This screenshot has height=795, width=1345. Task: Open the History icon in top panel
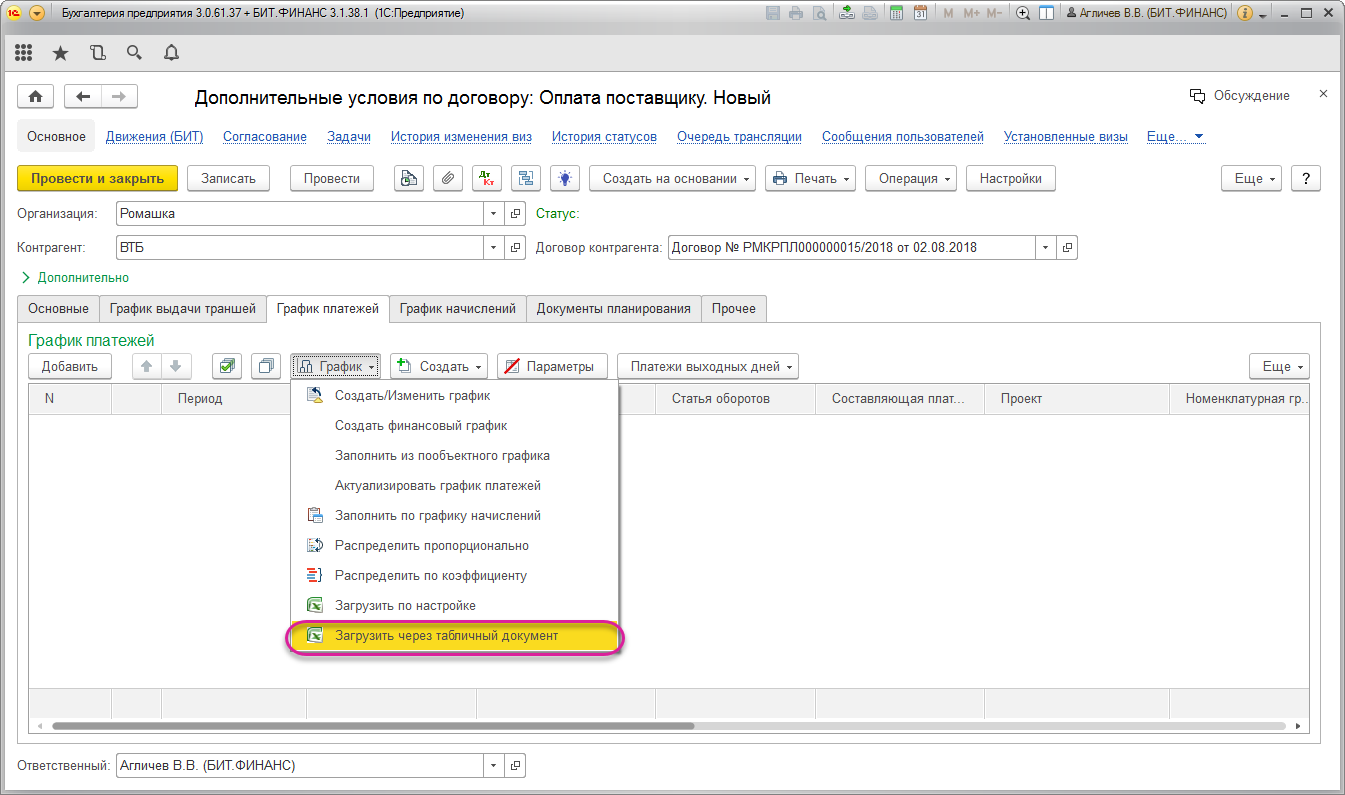(97, 52)
